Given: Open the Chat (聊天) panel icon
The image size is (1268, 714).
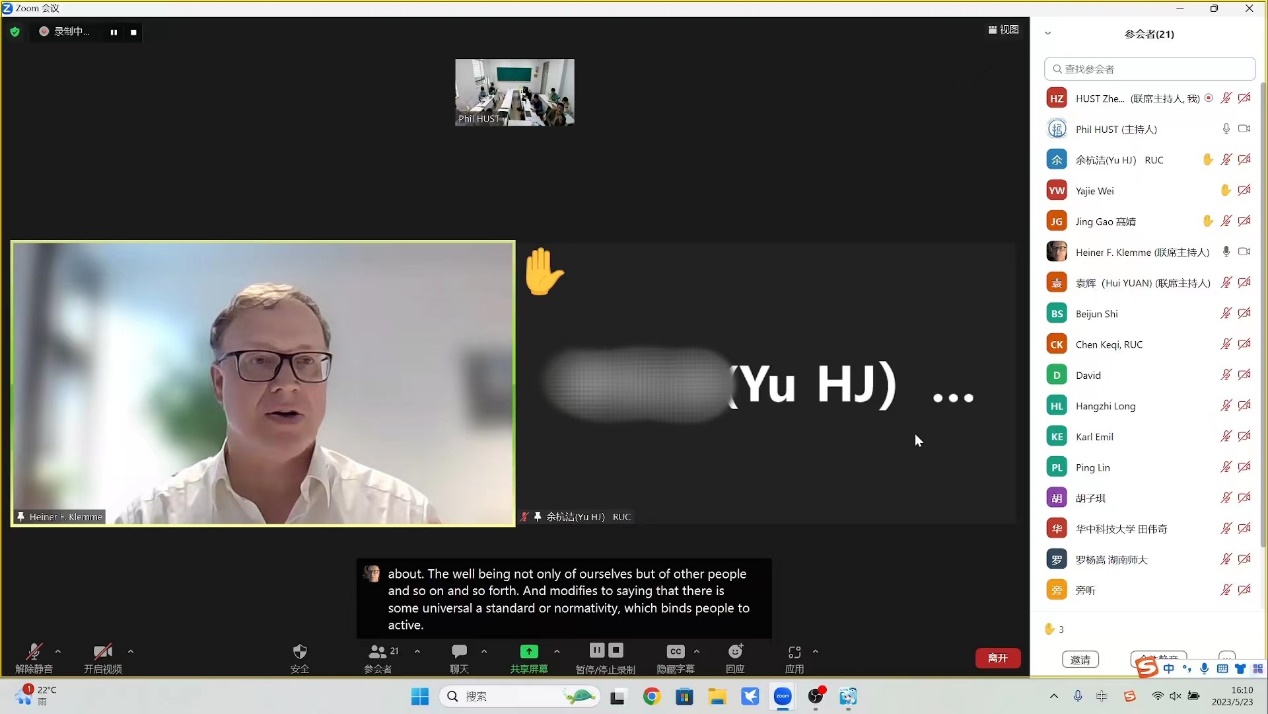Looking at the screenshot, I should [x=459, y=652].
